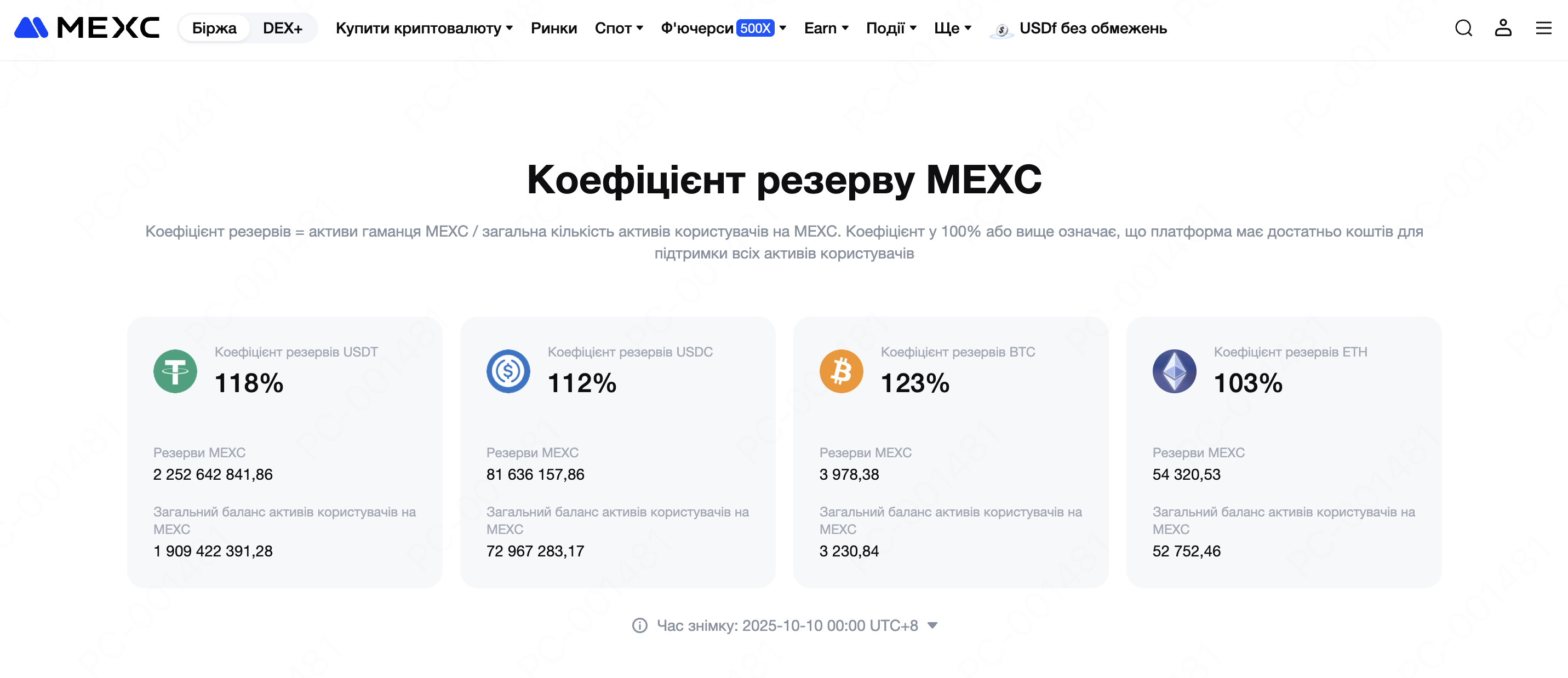Click the USDT Tether coin icon

click(x=175, y=371)
